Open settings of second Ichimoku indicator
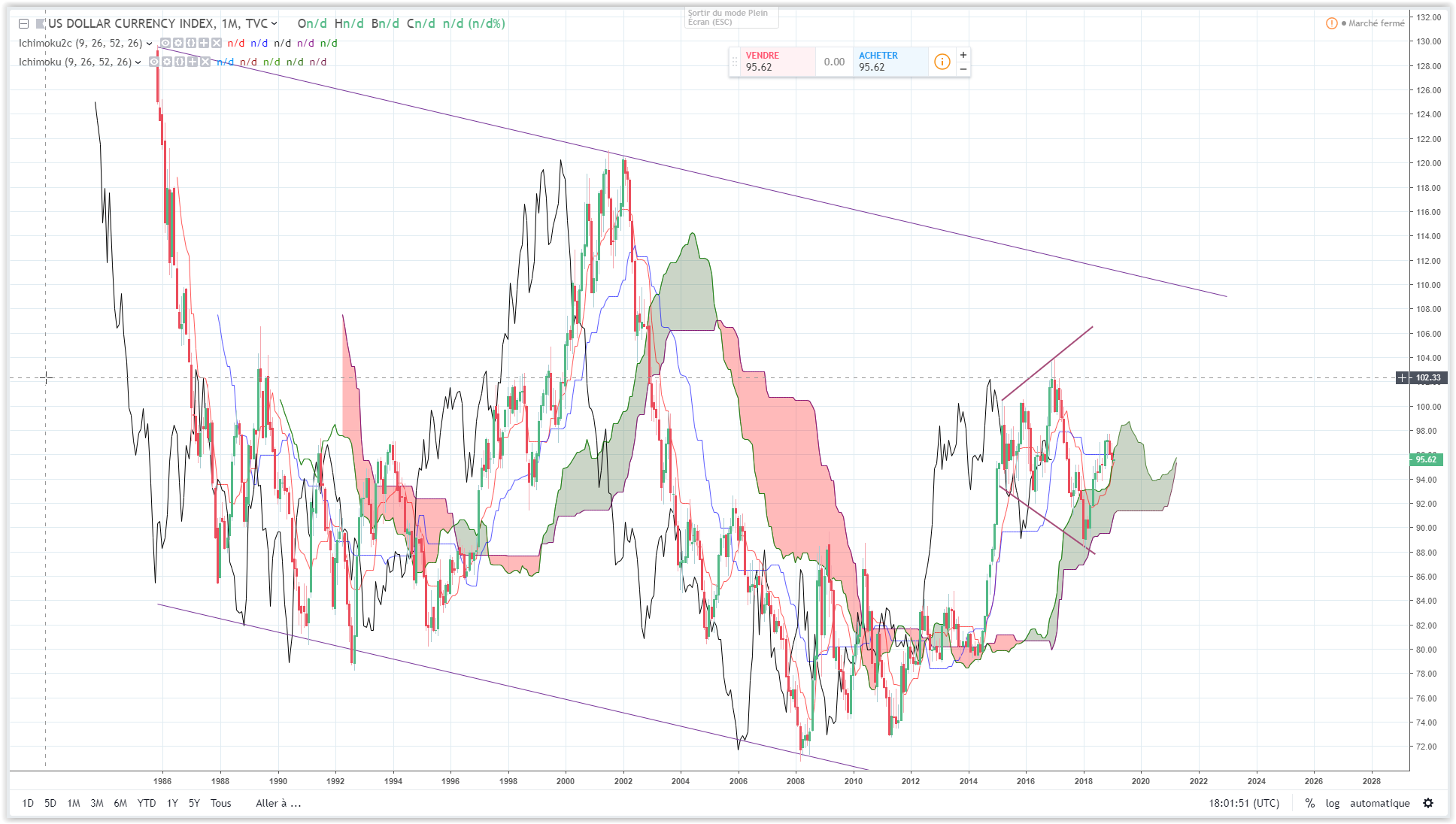This screenshot has width=1456, height=824. (x=167, y=62)
